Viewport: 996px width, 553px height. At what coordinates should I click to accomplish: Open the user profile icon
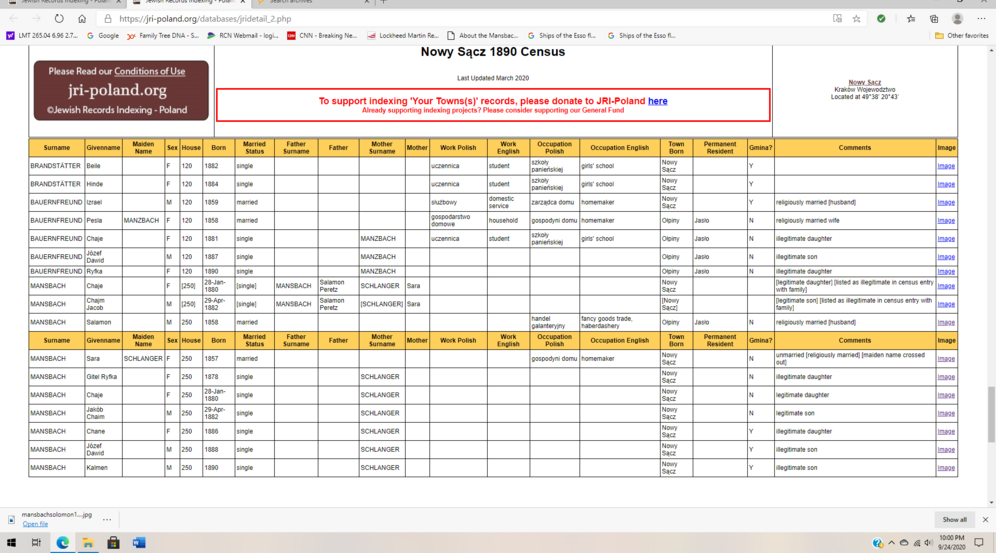coord(957,19)
